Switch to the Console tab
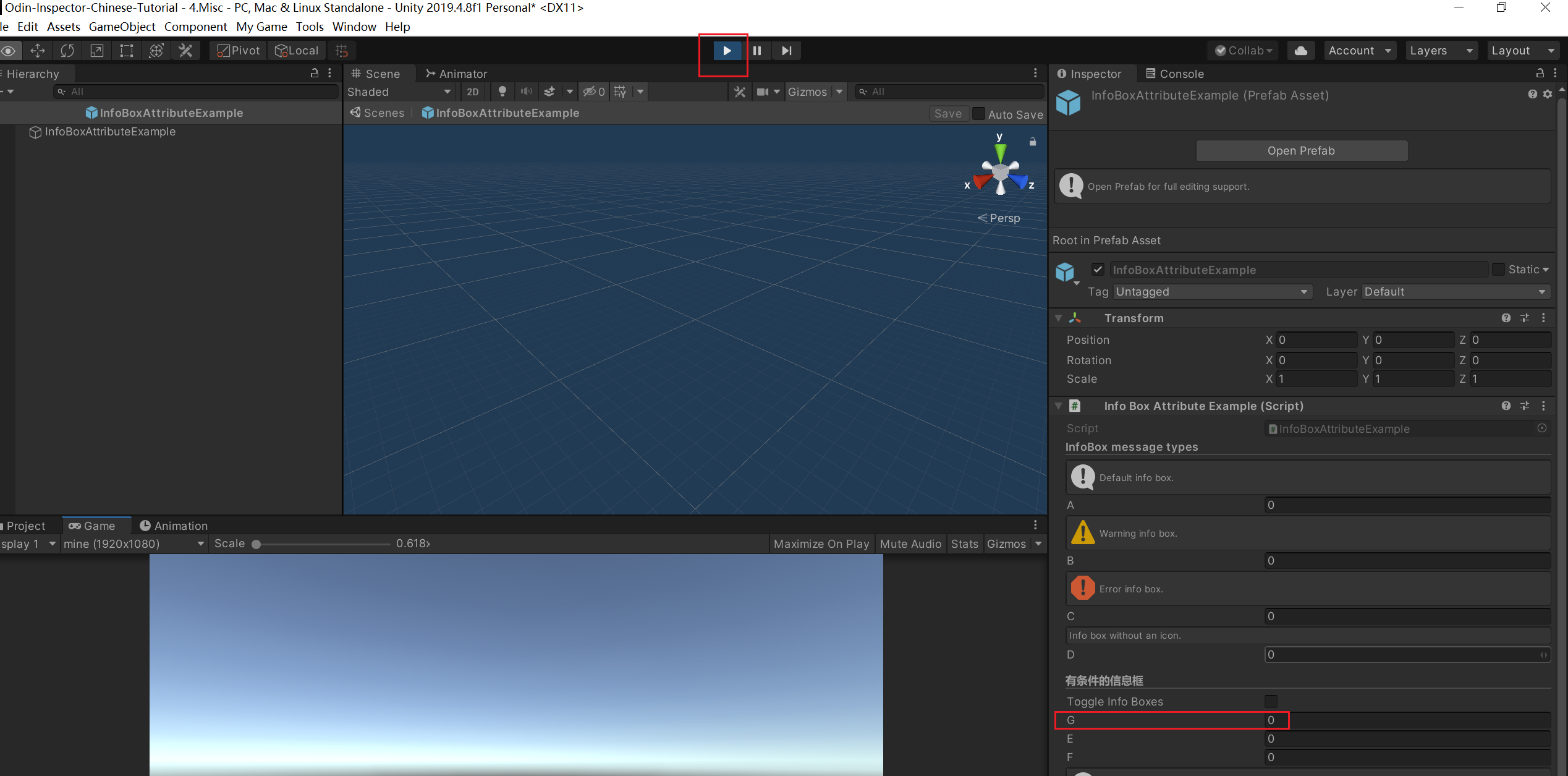 coord(1174,74)
